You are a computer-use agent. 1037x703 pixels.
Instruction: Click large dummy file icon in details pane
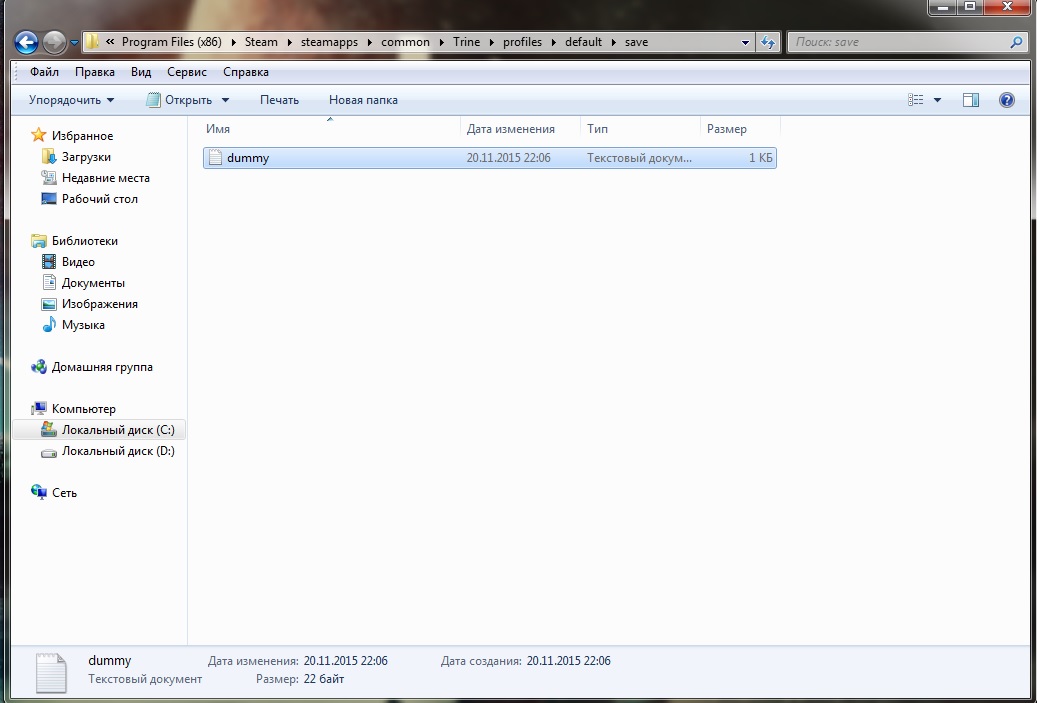(x=51, y=673)
